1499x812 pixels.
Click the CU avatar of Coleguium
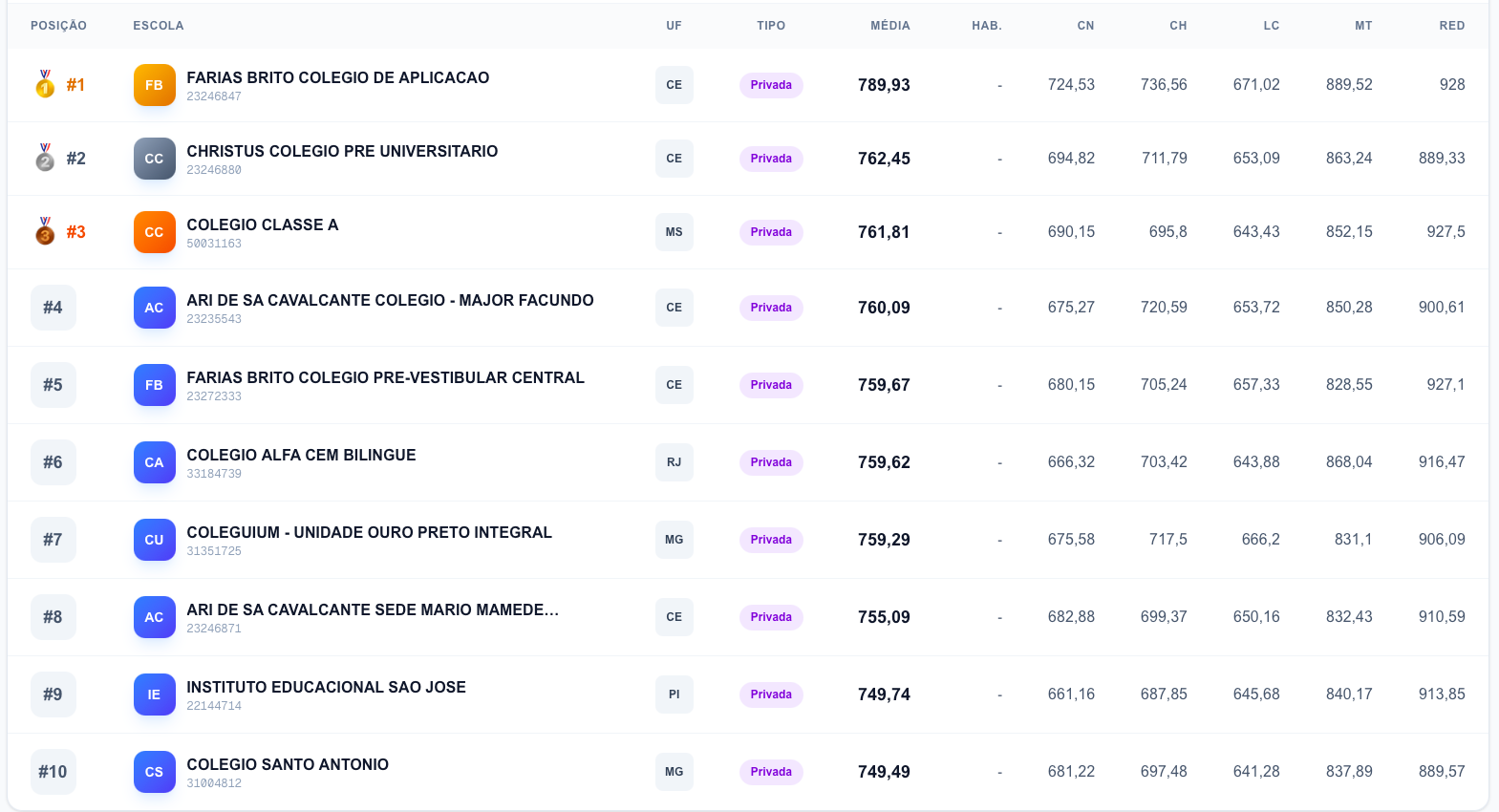[x=154, y=540]
